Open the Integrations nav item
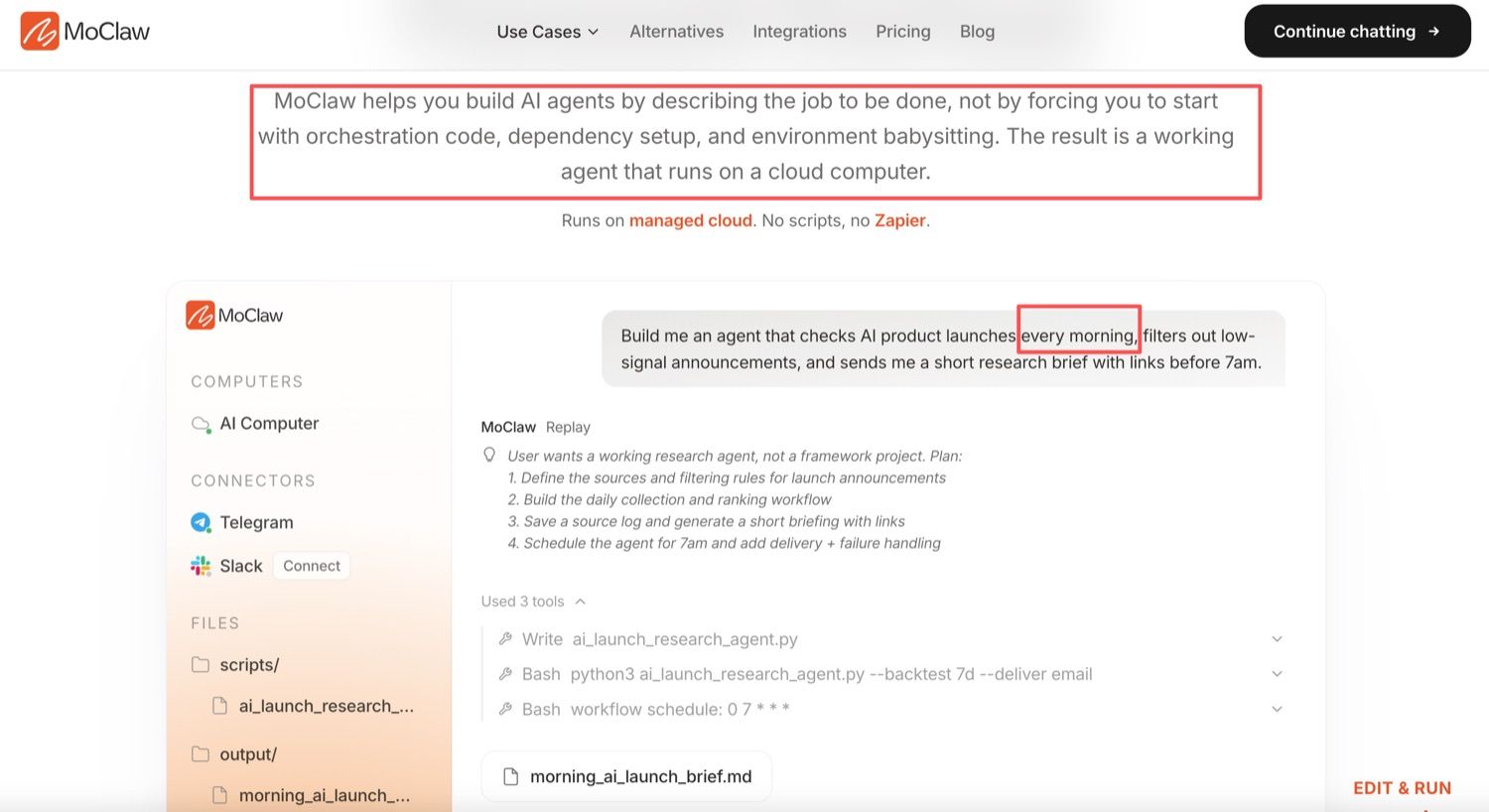The image size is (1489, 812). (x=799, y=32)
